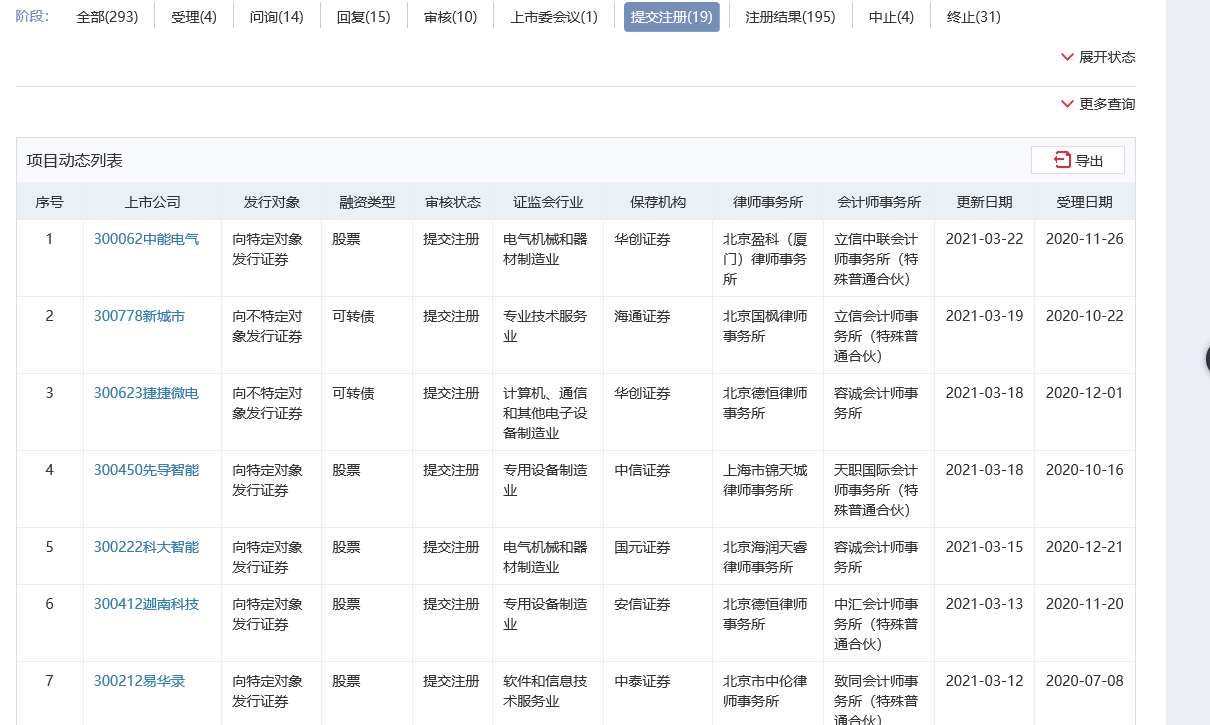Select the 问询(14) stage filter

pyautogui.click(x=276, y=17)
